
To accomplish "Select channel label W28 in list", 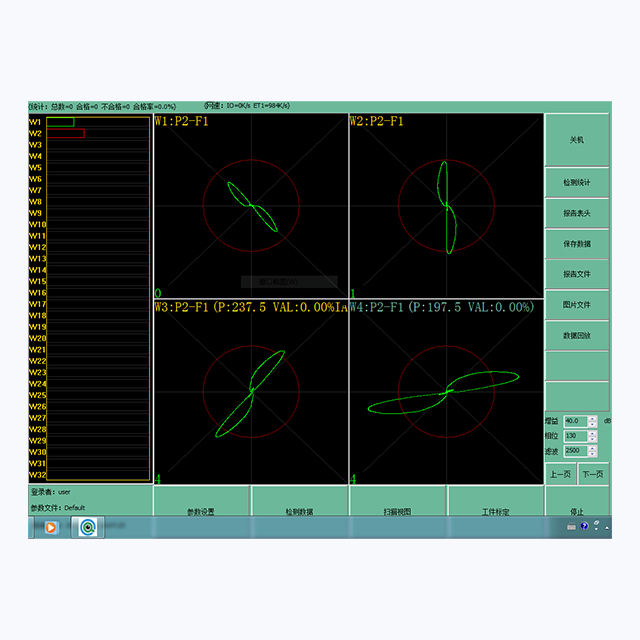I will coord(38,429).
